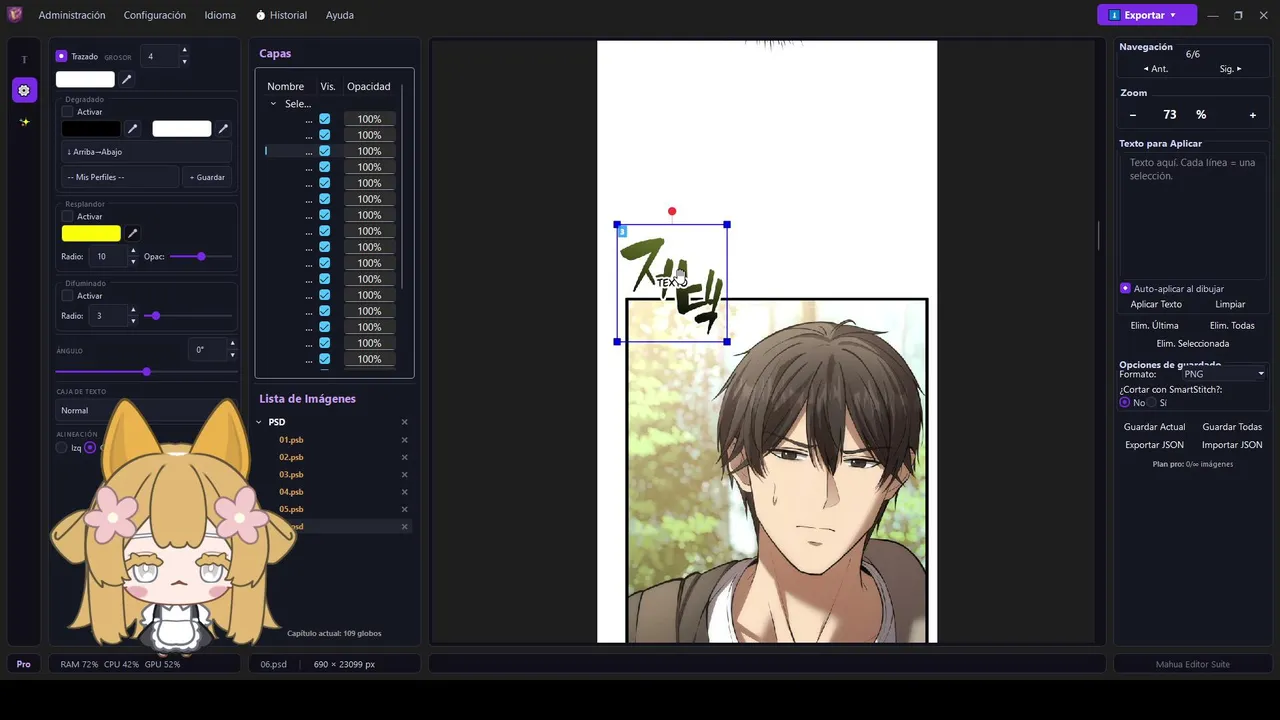This screenshot has width=1280, height=720.
Task: Toggle the Trazado stroke option
Action: click(x=61, y=56)
